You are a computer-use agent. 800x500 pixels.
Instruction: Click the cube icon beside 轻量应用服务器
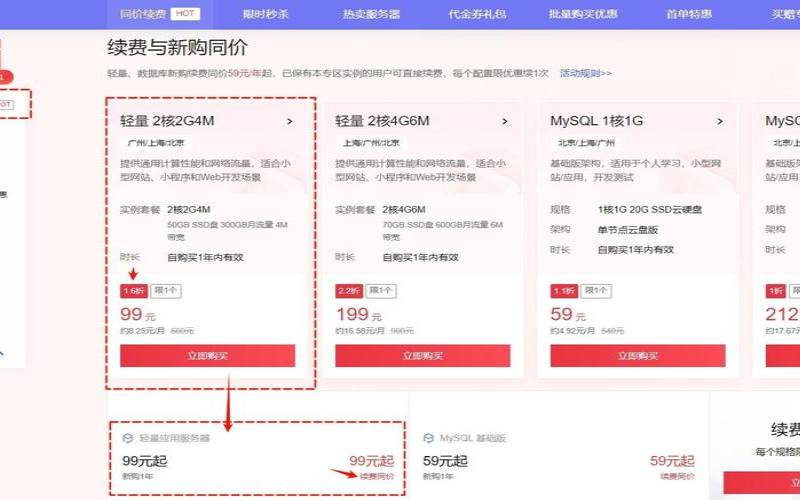pyautogui.click(x=128, y=438)
